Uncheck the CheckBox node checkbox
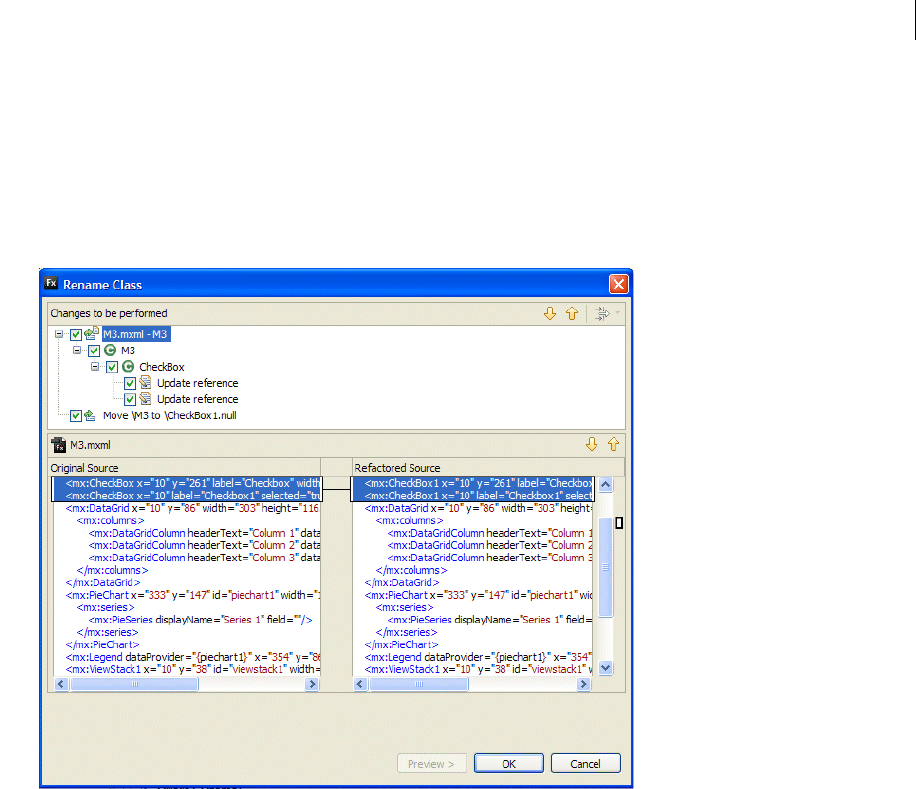The width and height of the screenshot is (916, 789). click(112, 367)
